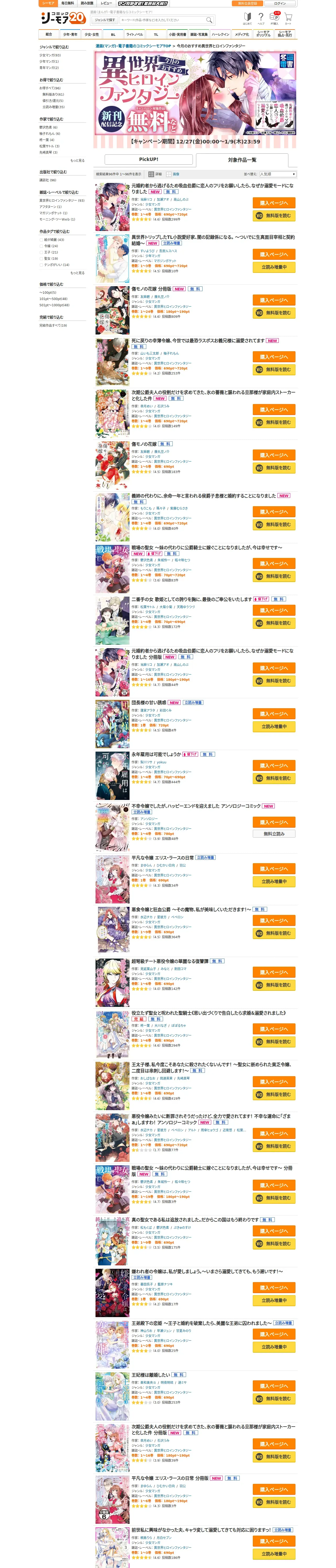Open the help question mark icon

(261, 18)
